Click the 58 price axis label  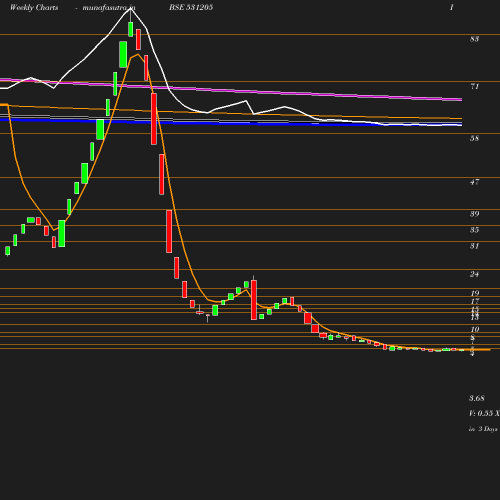[474, 138]
